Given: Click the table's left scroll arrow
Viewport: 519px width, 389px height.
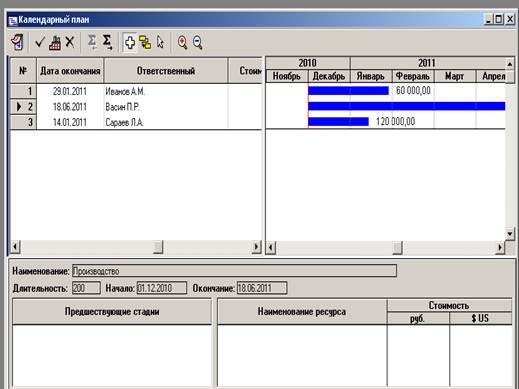Looking at the screenshot, I should (x=15, y=247).
